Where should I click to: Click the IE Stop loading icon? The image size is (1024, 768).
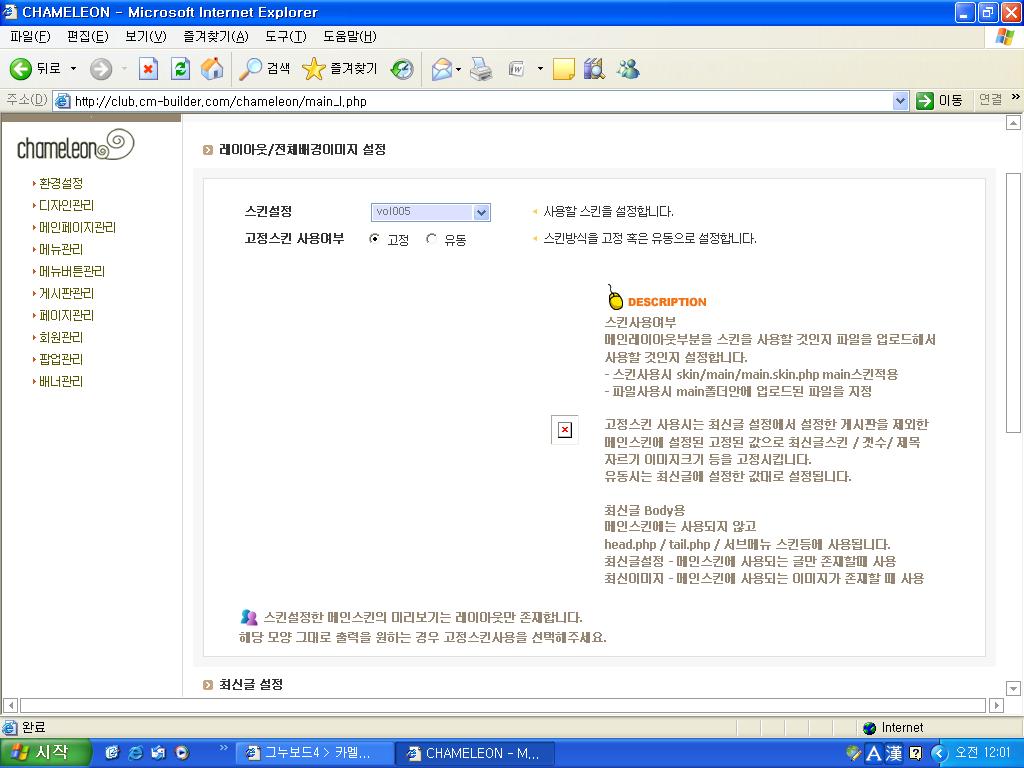pyautogui.click(x=148, y=69)
